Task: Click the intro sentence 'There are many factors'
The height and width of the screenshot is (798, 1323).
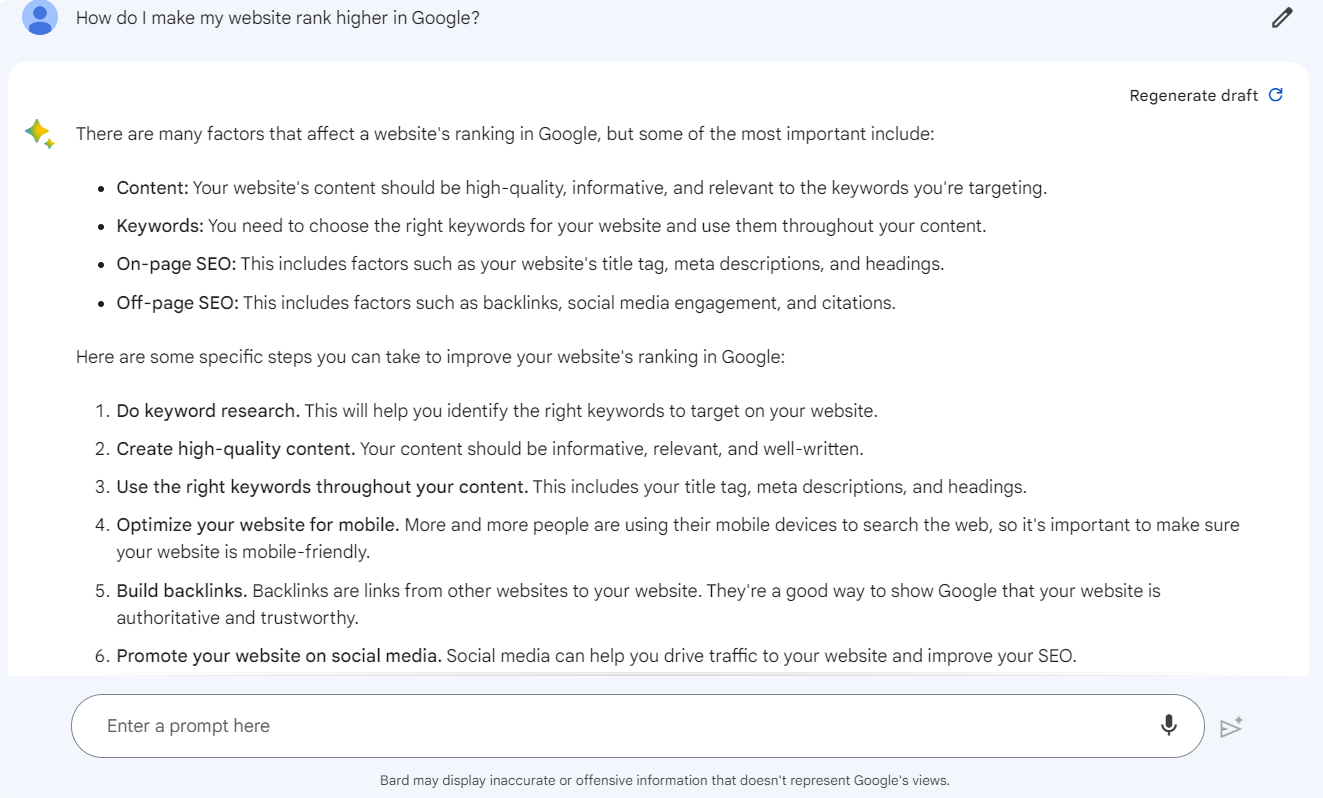Action: click(x=505, y=134)
